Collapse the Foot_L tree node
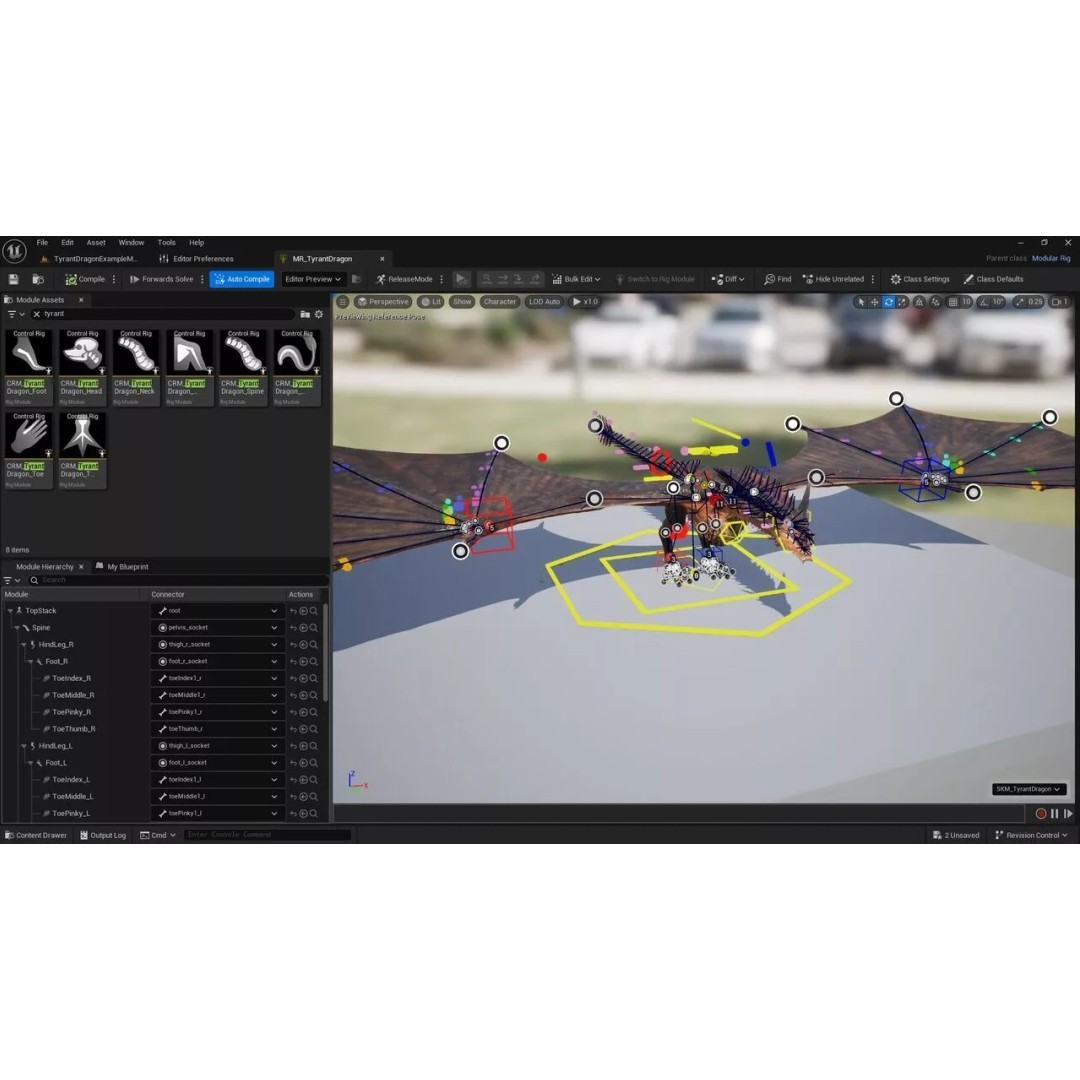The height and width of the screenshot is (1080, 1080). coord(30,763)
